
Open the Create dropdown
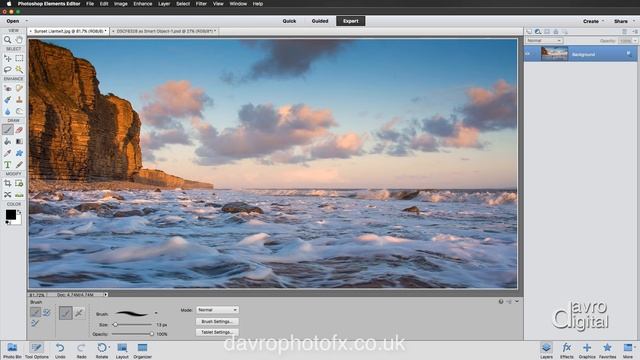(593, 21)
